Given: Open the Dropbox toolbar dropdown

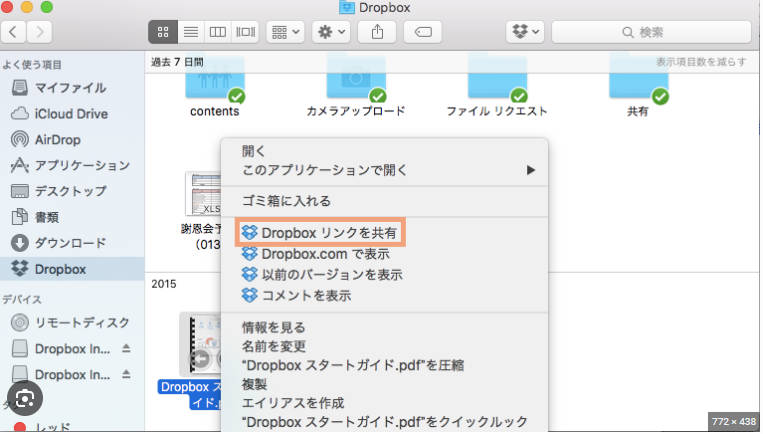Looking at the screenshot, I should coord(525,32).
